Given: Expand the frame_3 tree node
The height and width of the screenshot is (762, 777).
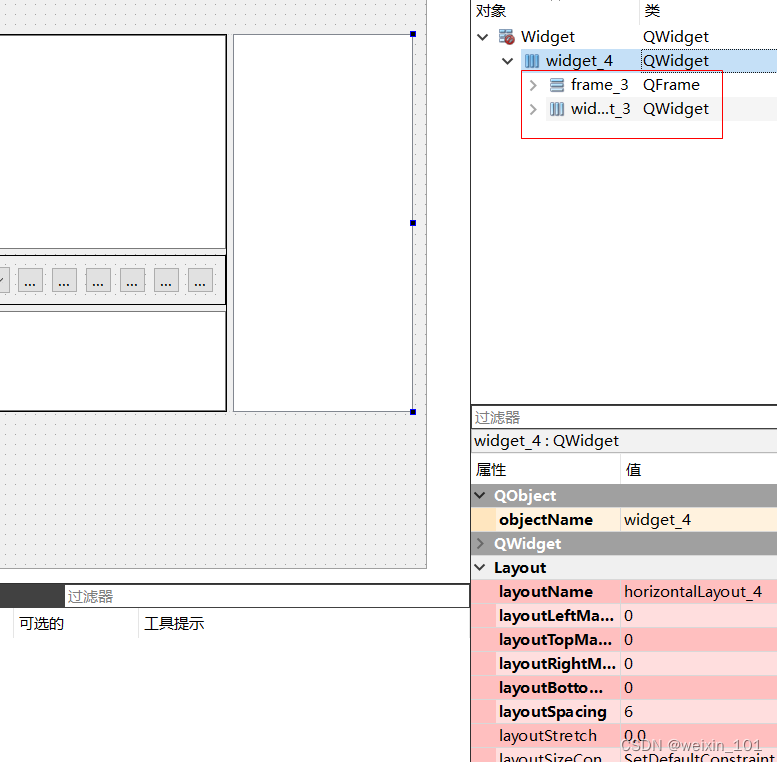Looking at the screenshot, I should (x=533, y=85).
